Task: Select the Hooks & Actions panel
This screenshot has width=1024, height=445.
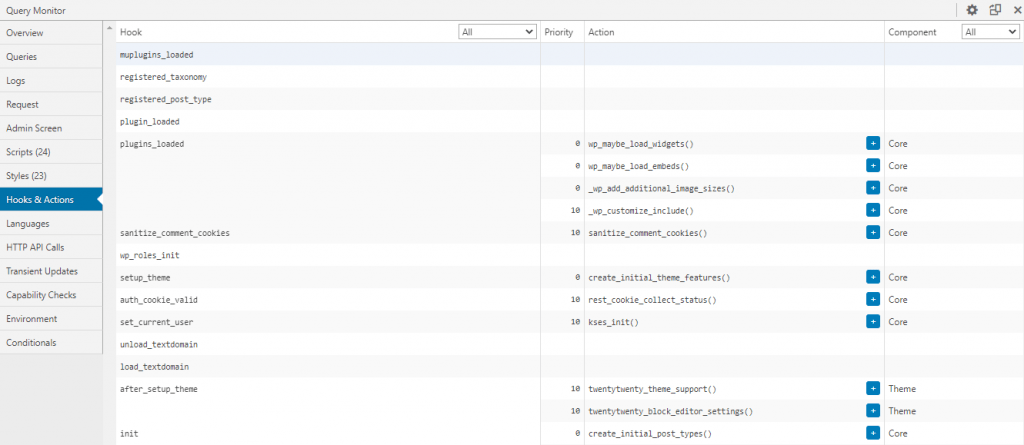Action: (51, 200)
